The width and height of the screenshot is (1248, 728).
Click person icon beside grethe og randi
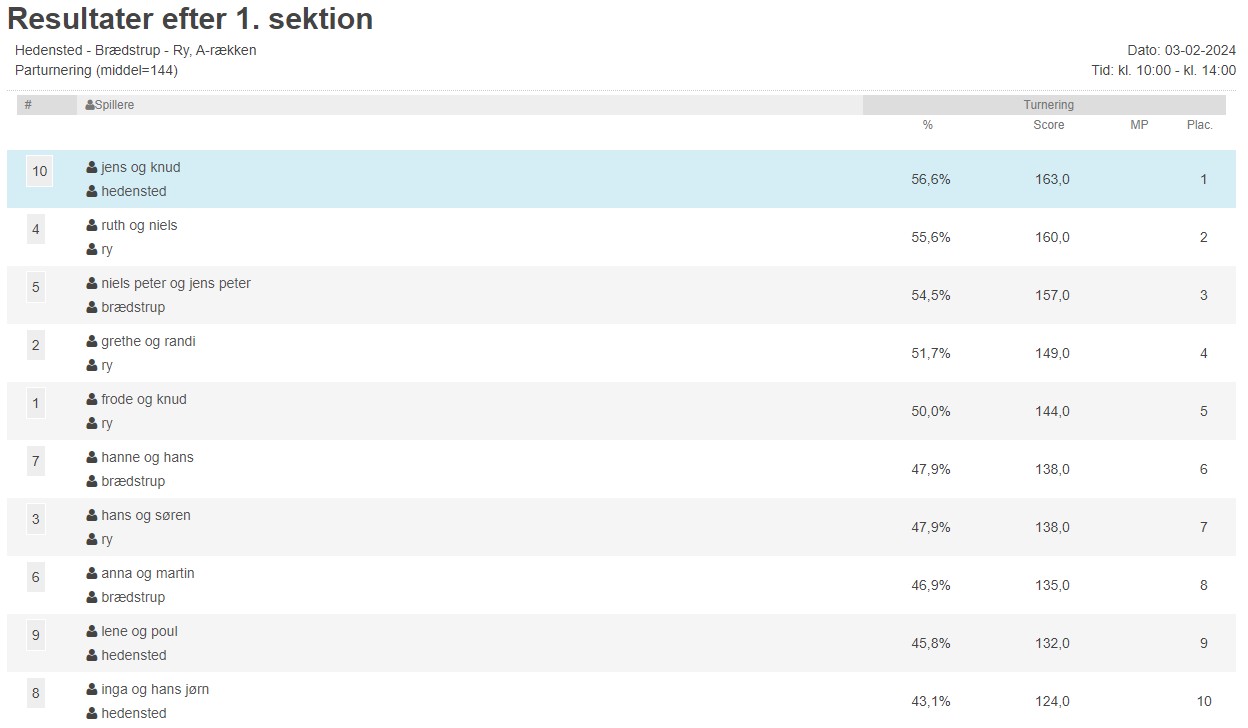(x=92, y=342)
